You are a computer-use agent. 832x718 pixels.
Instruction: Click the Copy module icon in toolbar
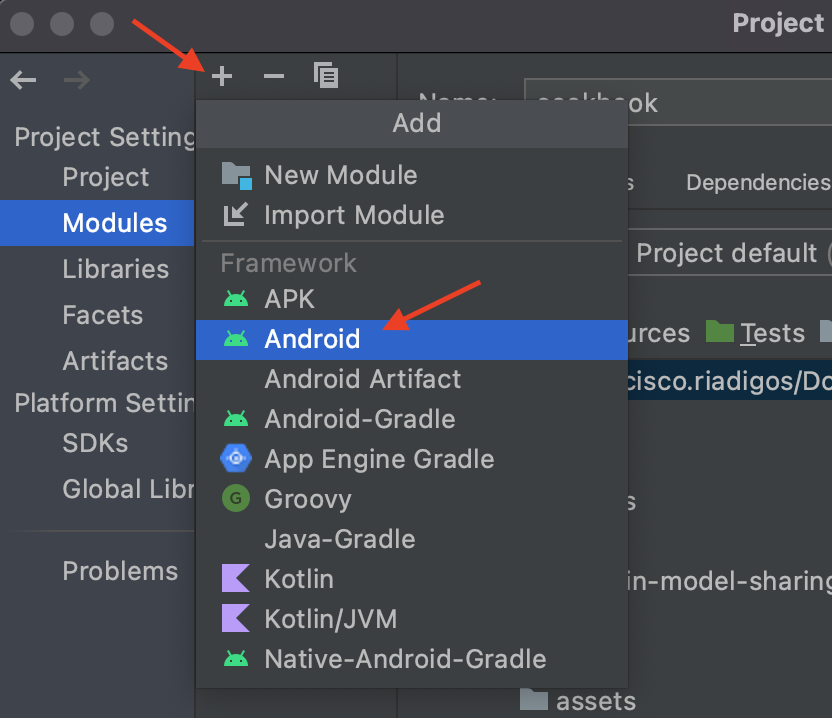325,75
